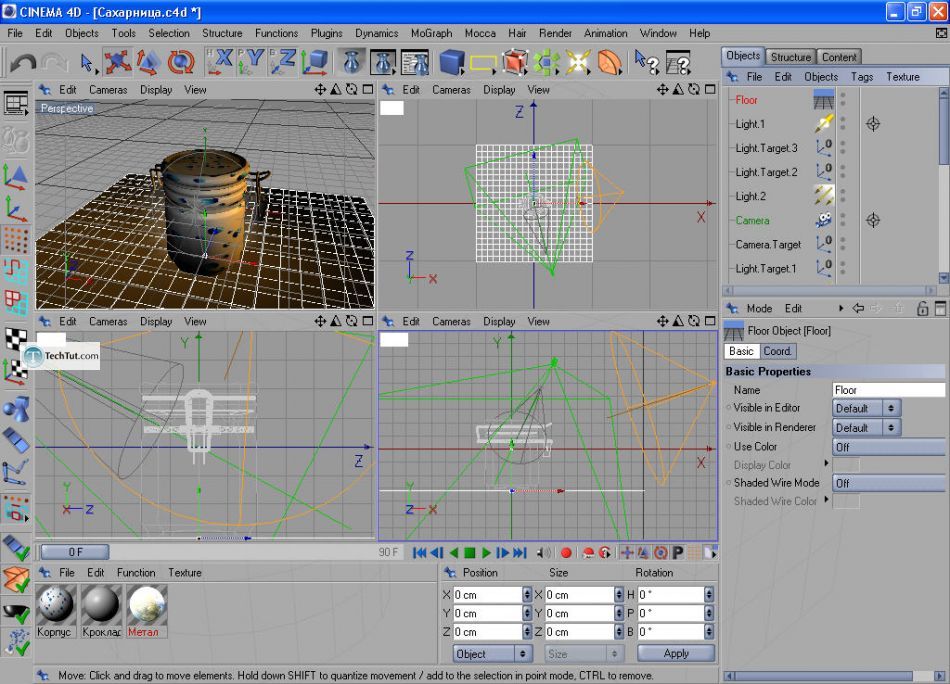Enable Points mode in left palette
The image size is (950, 684).
(x=16, y=240)
